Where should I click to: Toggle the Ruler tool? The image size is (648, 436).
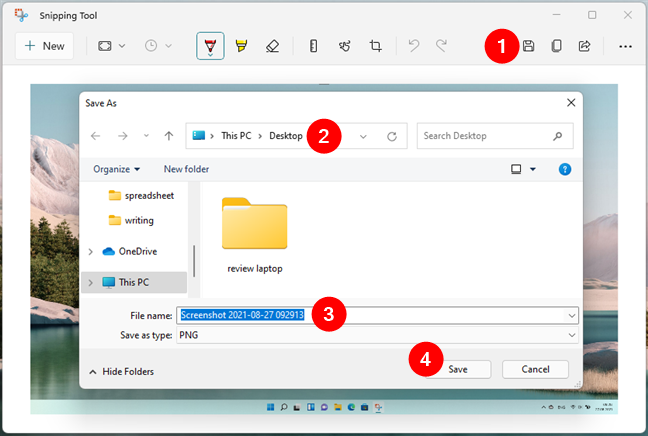(313, 46)
